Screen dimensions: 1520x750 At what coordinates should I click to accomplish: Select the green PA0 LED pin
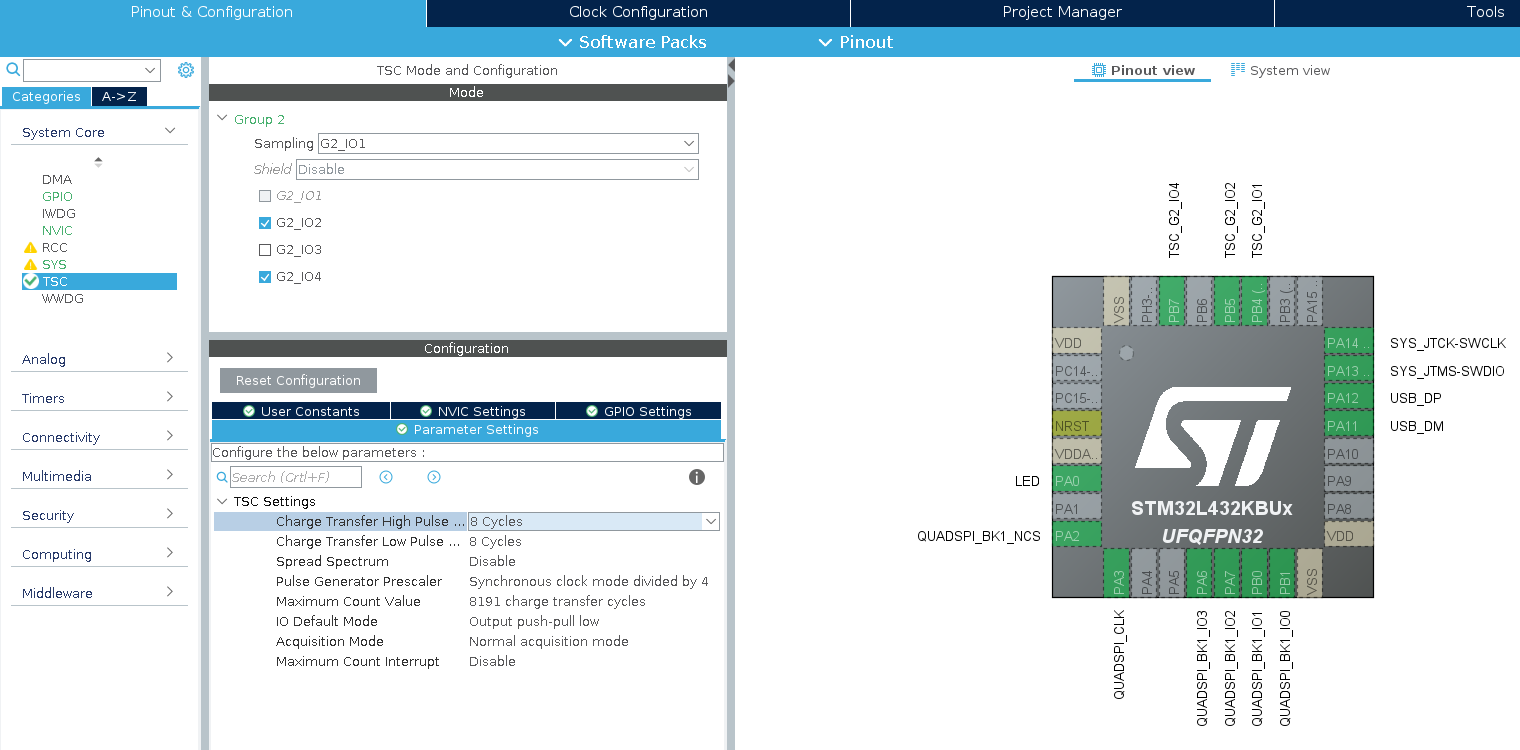point(1076,481)
